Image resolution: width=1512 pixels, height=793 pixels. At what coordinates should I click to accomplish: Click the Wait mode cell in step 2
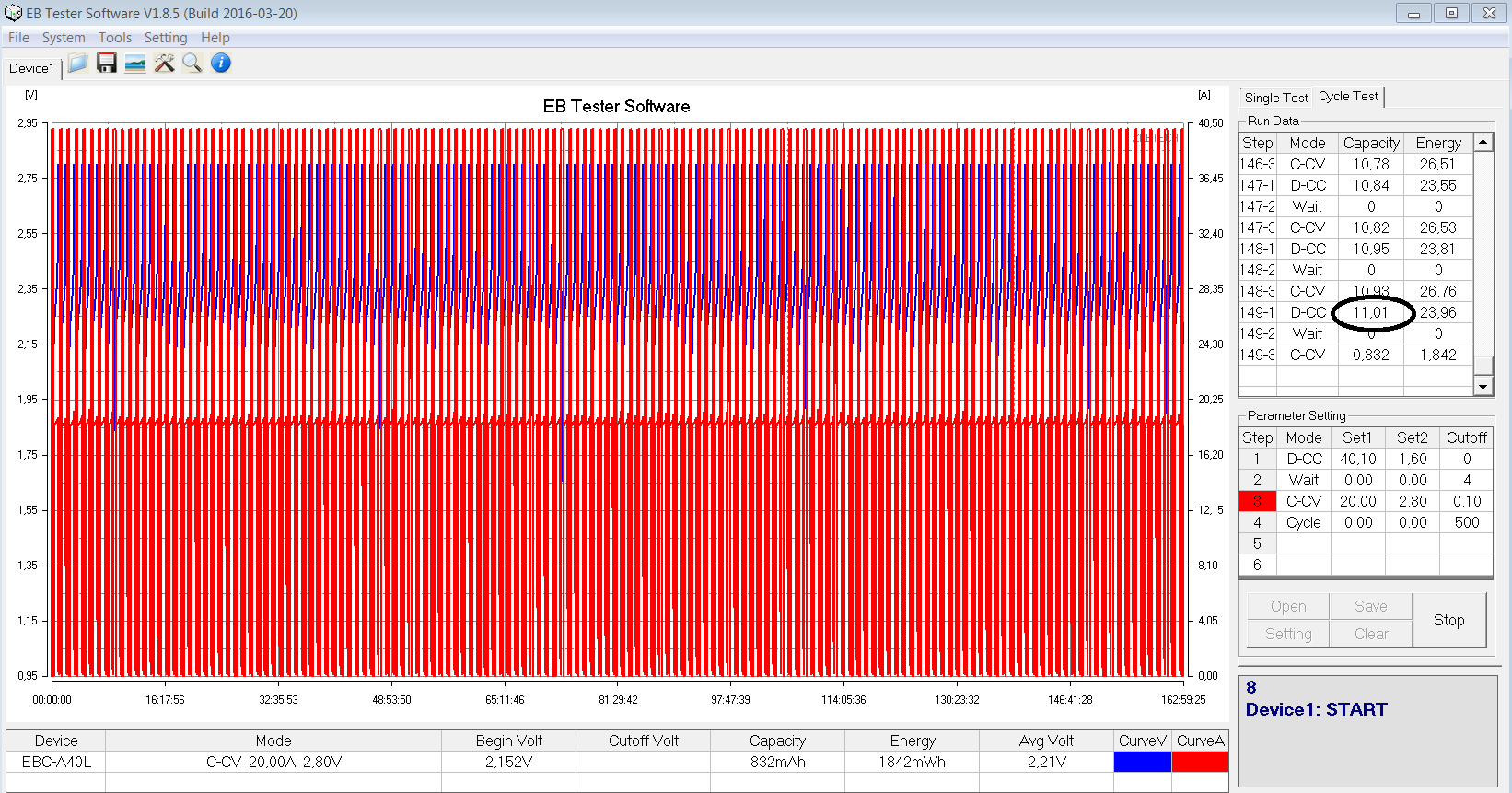click(x=1304, y=480)
